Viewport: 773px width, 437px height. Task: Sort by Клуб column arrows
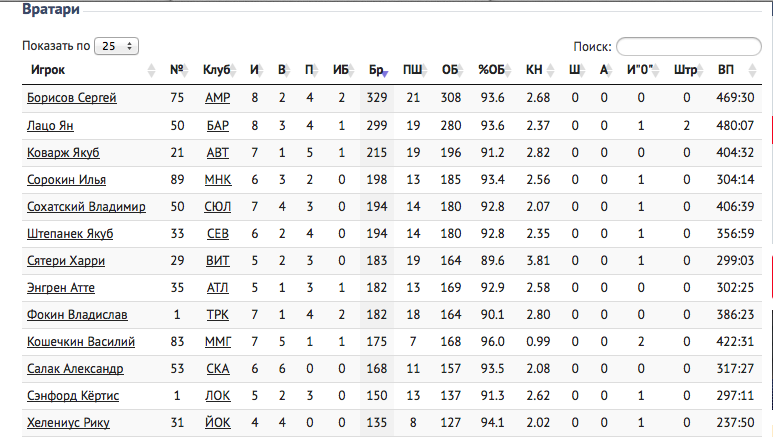(234, 71)
